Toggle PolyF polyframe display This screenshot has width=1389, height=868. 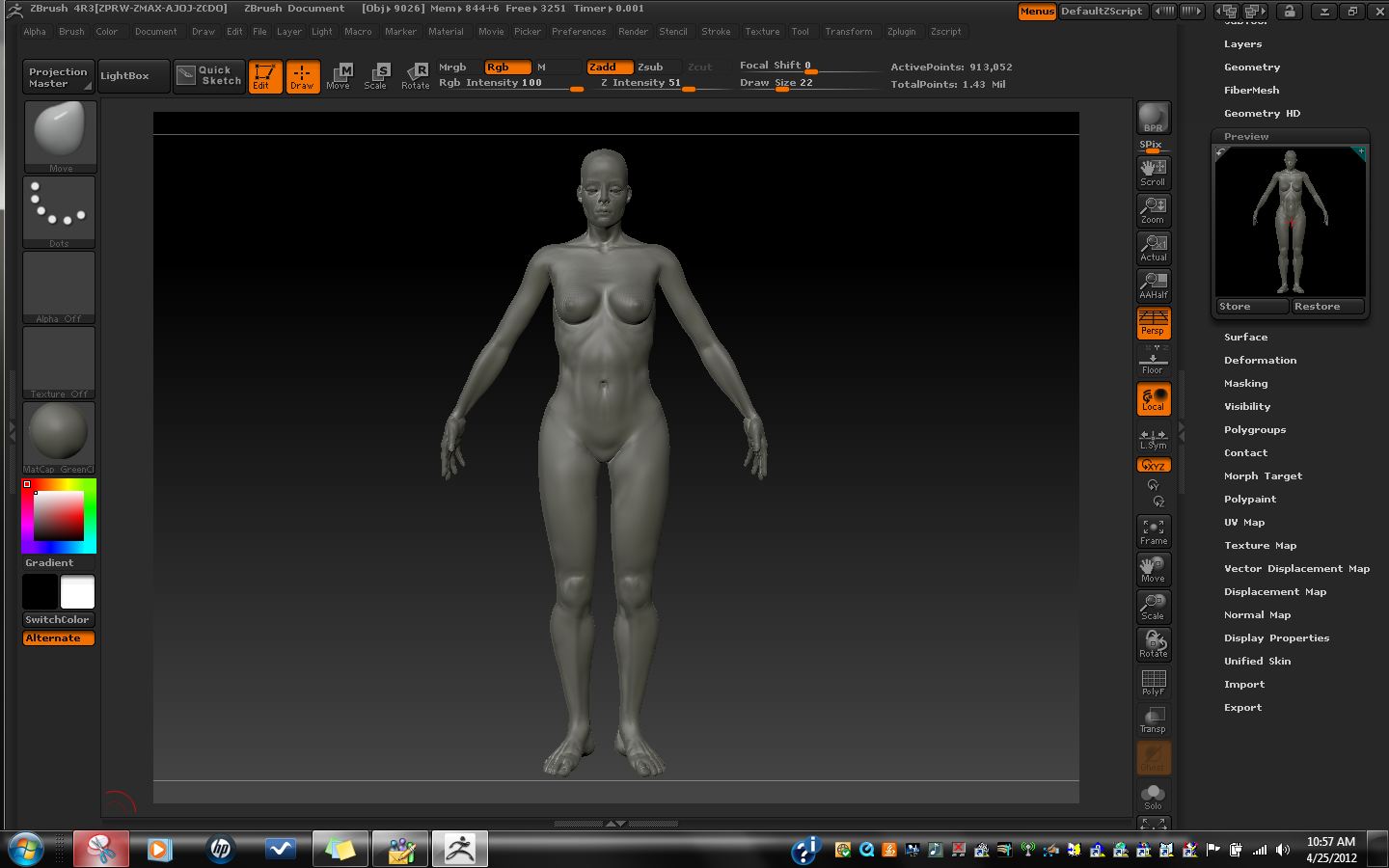(1153, 683)
